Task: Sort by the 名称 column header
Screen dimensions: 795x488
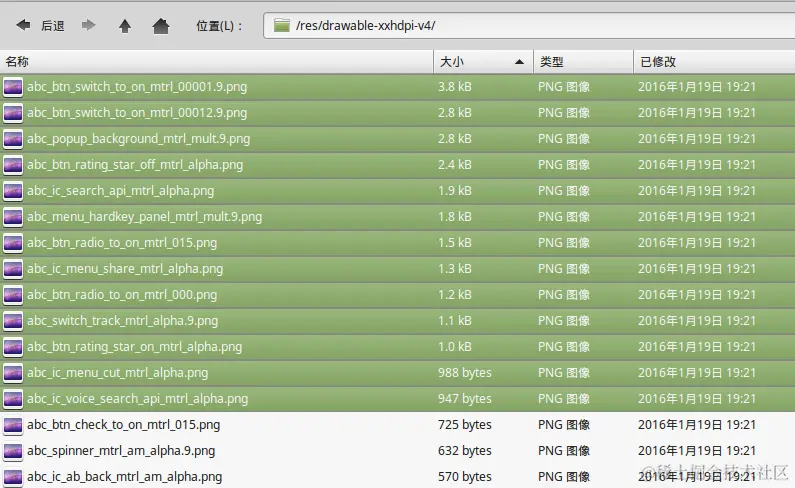Action: tap(216, 62)
